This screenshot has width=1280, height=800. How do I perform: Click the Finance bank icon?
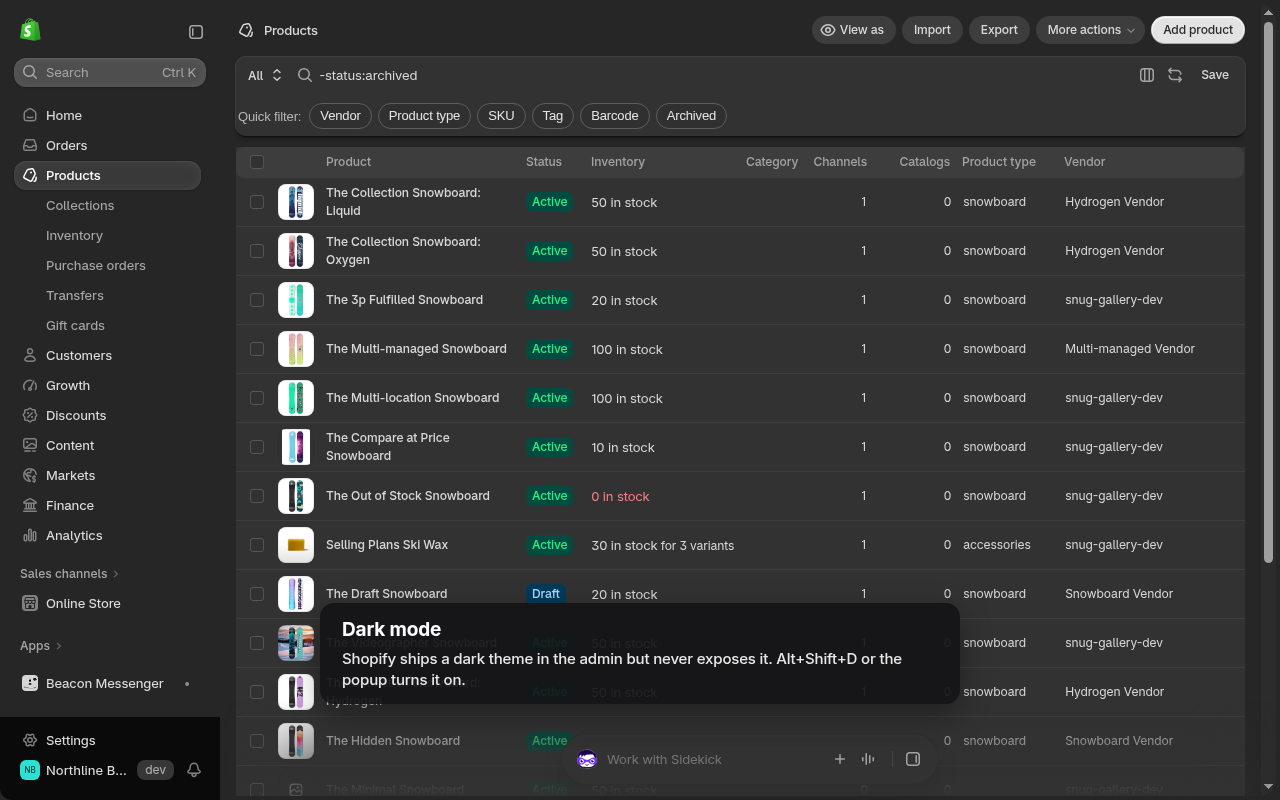pos(30,505)
